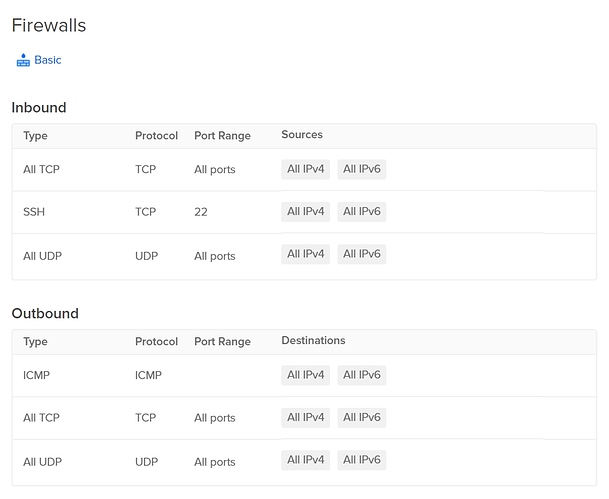Select All IPv4 destination for outbound All TCP

pos(306,417)
